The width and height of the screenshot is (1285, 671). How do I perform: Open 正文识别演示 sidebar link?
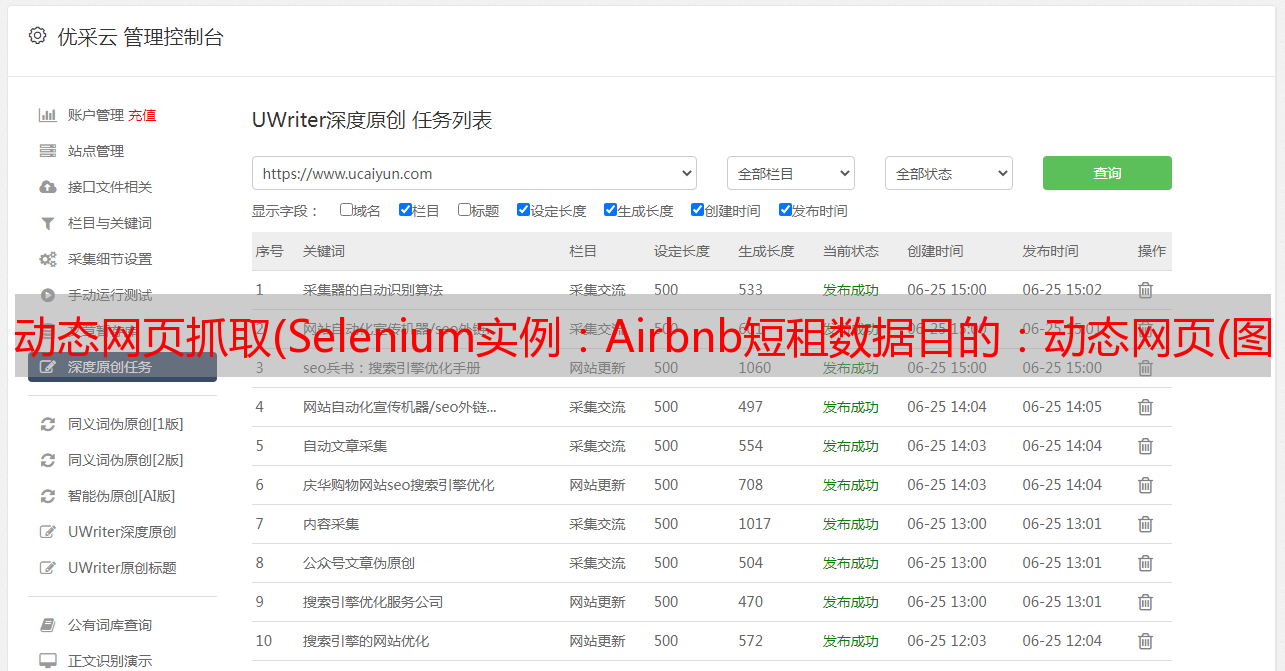[110, 661]
